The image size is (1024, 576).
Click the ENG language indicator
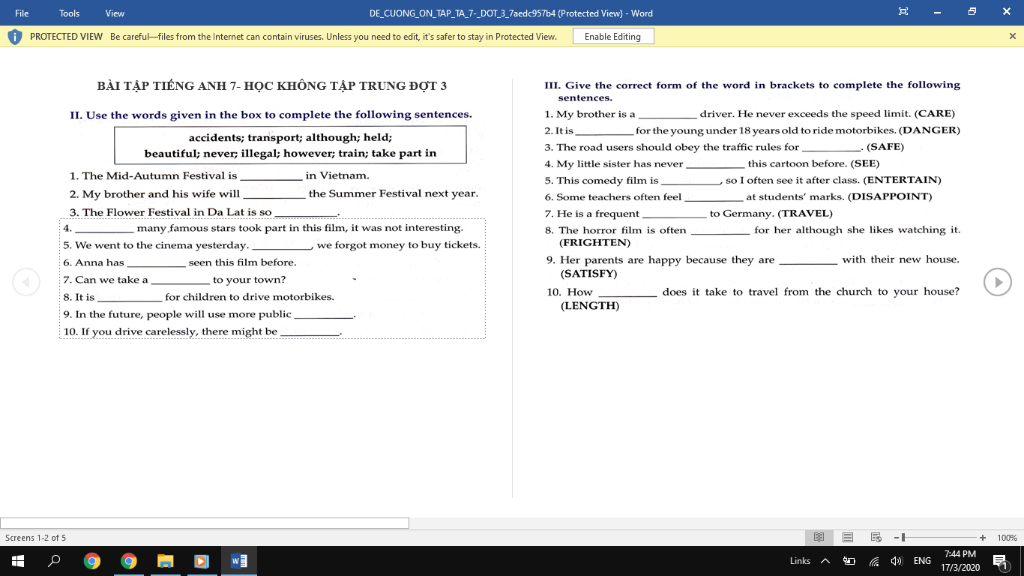(922, 561)
